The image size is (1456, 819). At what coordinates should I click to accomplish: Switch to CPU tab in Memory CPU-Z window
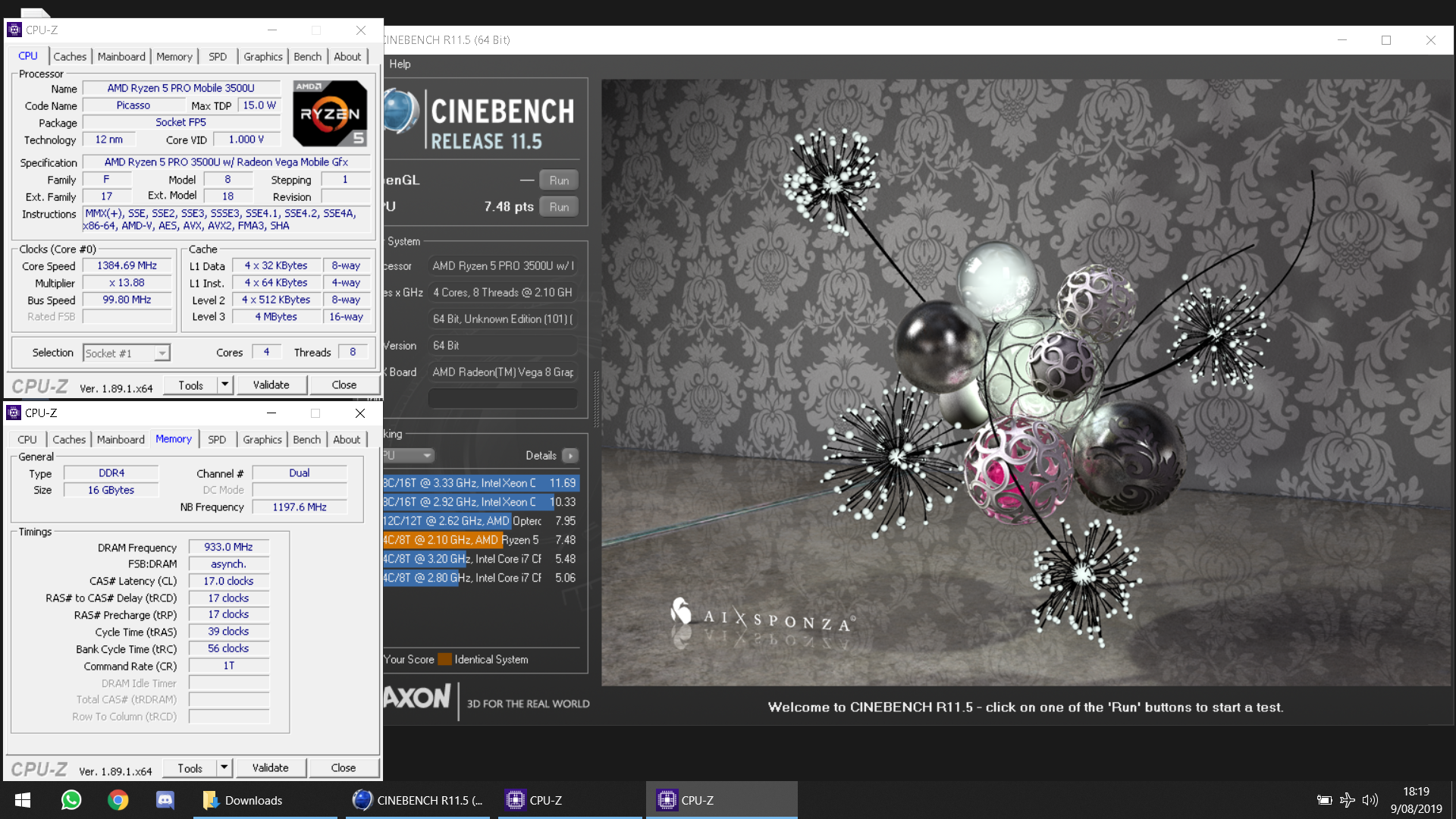pos(27,440)
